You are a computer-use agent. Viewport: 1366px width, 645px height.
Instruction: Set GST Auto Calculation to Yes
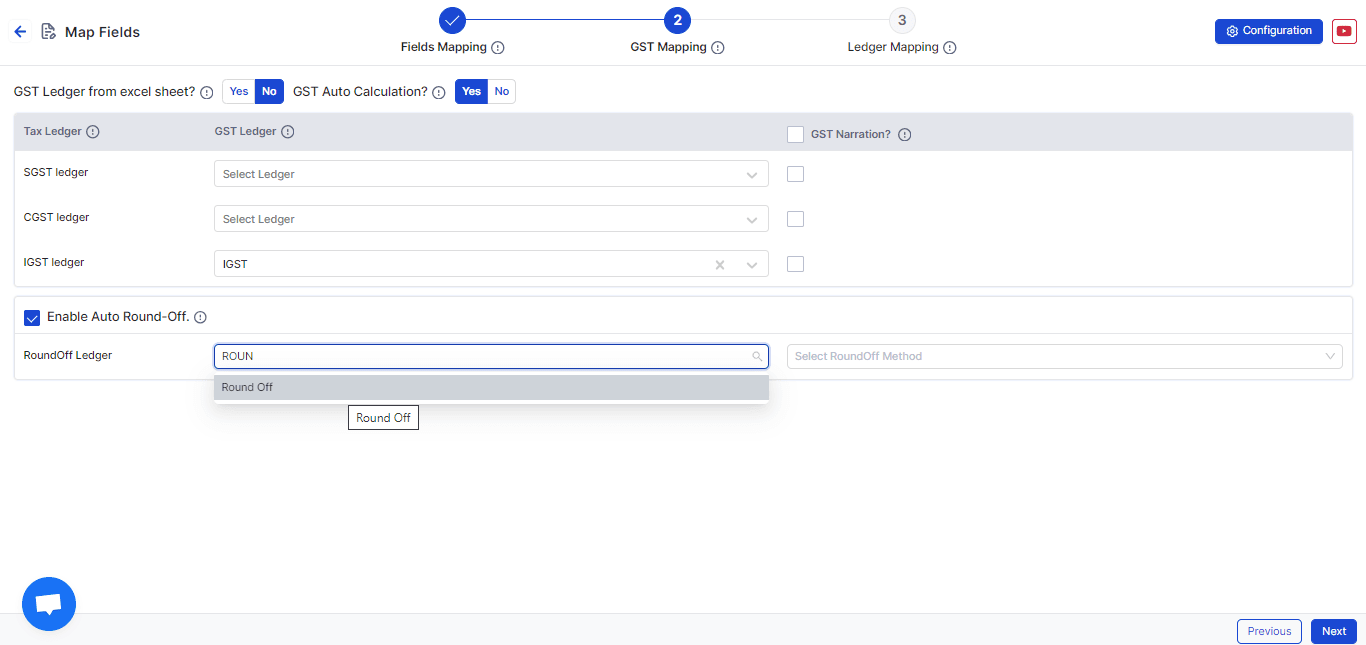pos(472,92)
